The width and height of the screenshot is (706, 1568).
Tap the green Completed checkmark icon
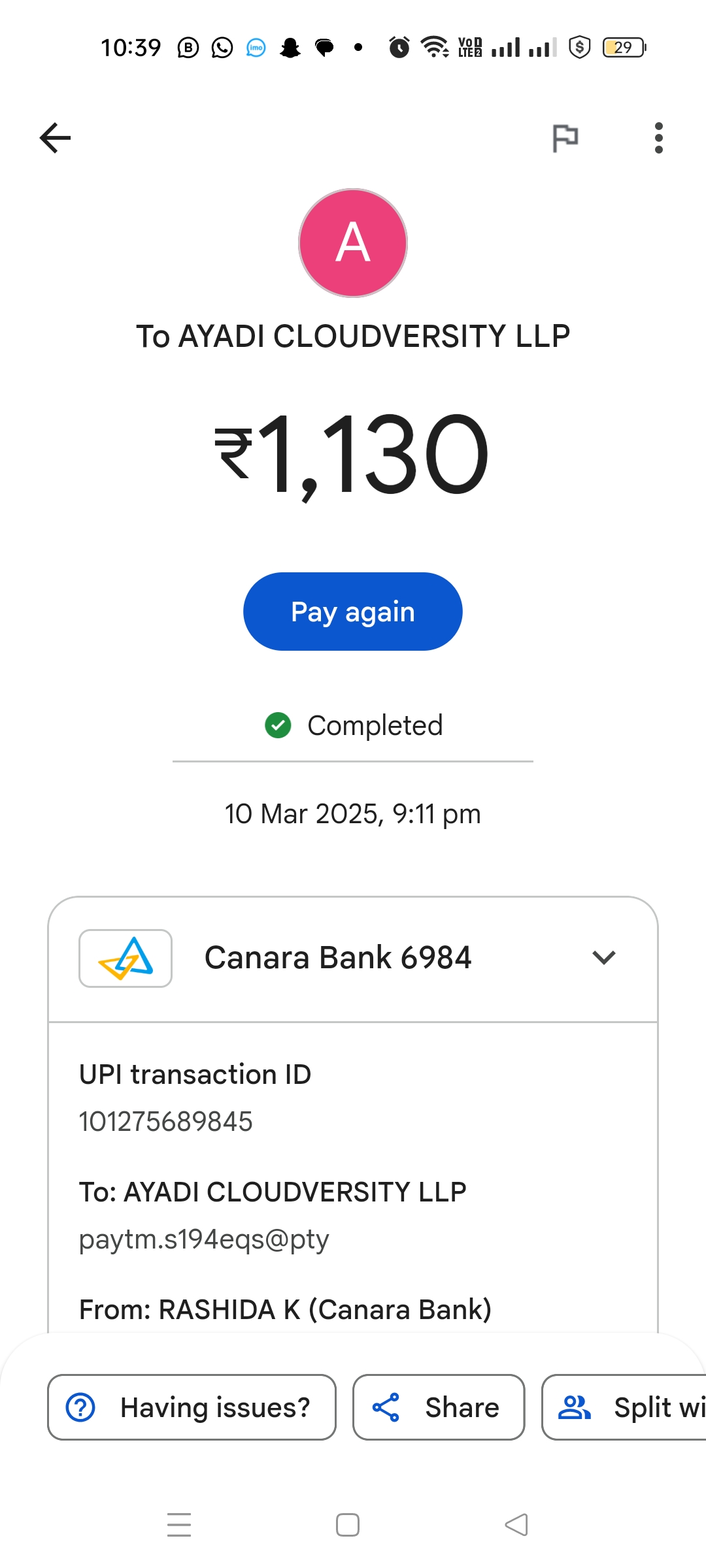pos(278,725)
